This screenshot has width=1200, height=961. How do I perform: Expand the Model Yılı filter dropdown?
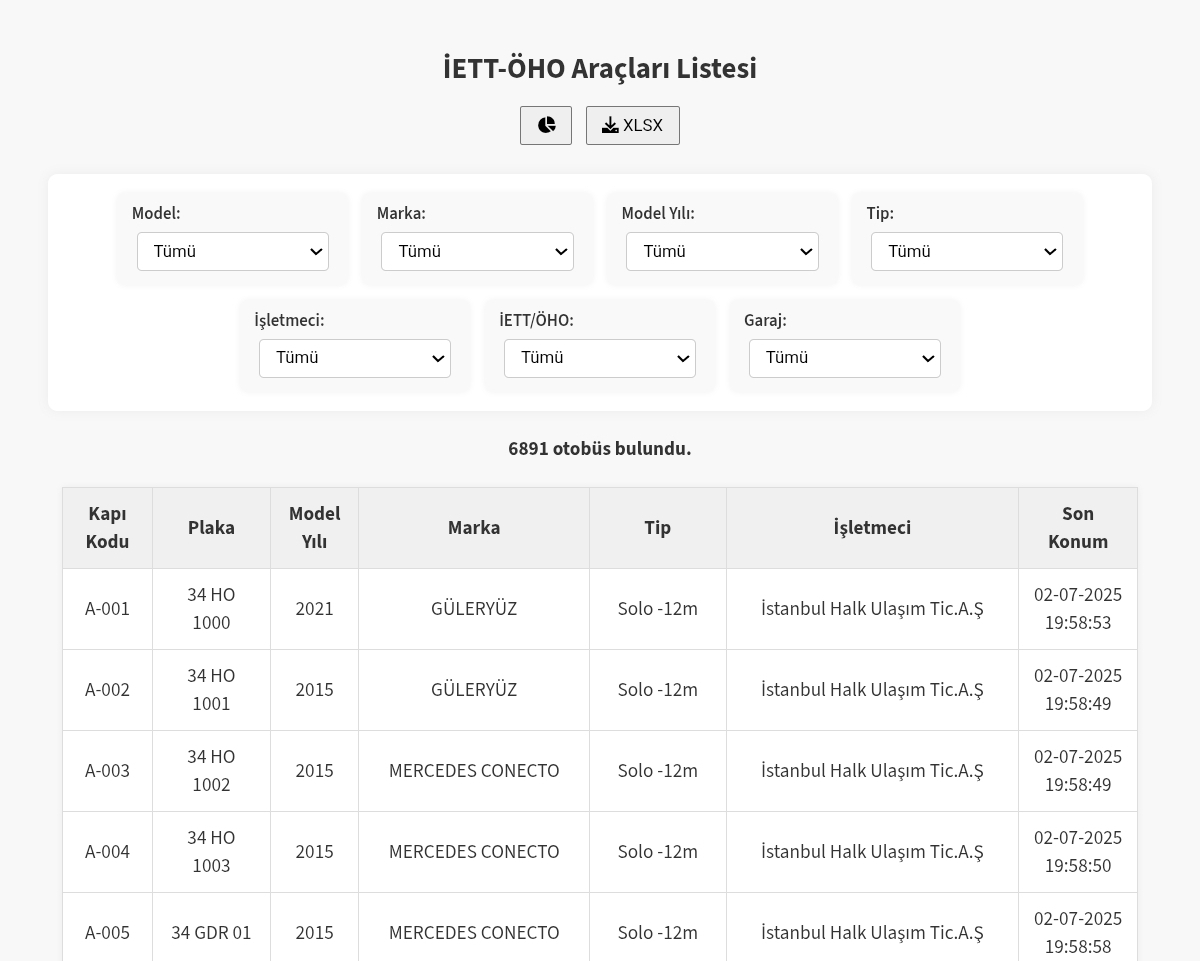(x=722, y=251)
